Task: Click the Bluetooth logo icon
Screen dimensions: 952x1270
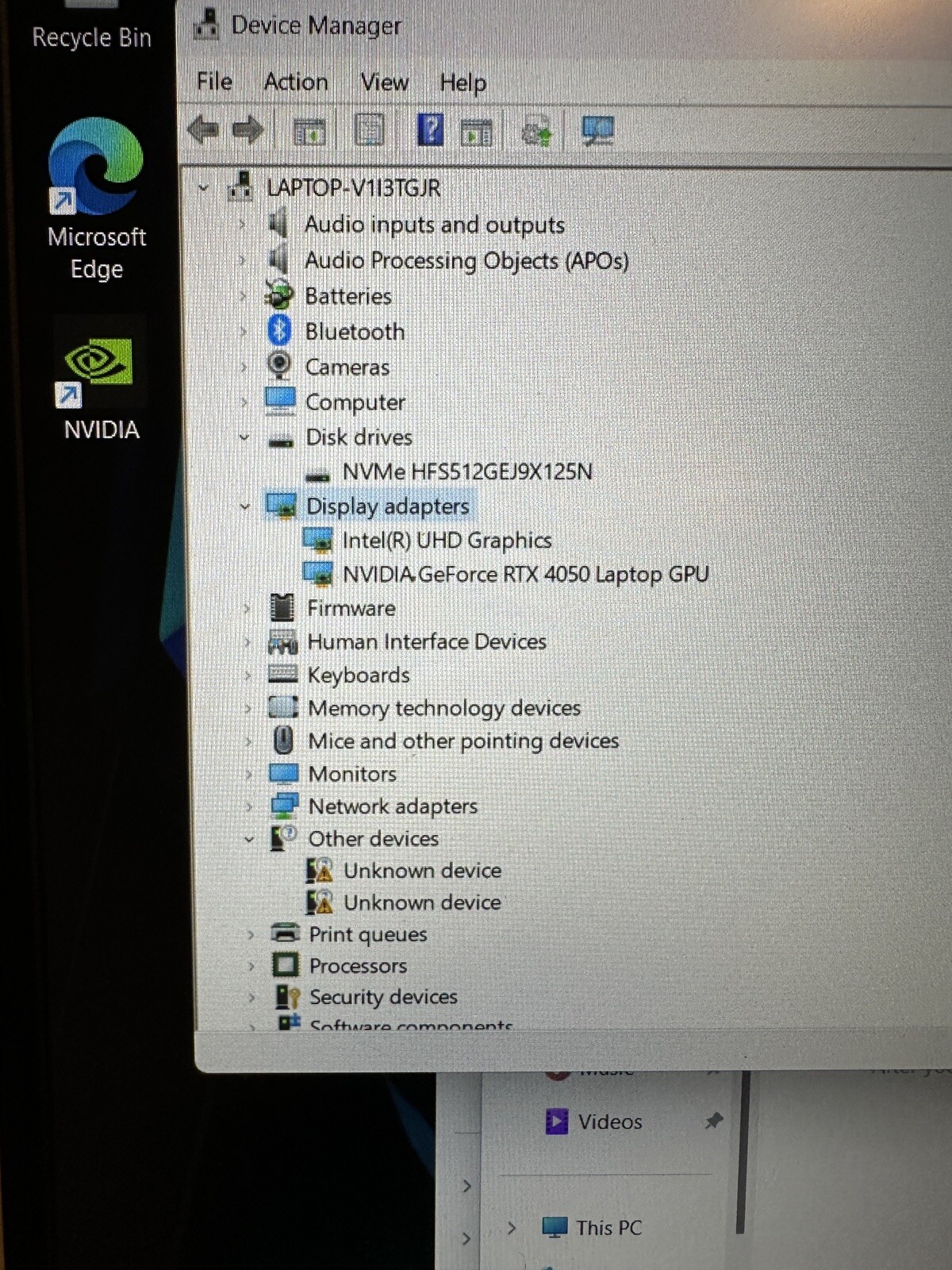Action: [279, 330]
